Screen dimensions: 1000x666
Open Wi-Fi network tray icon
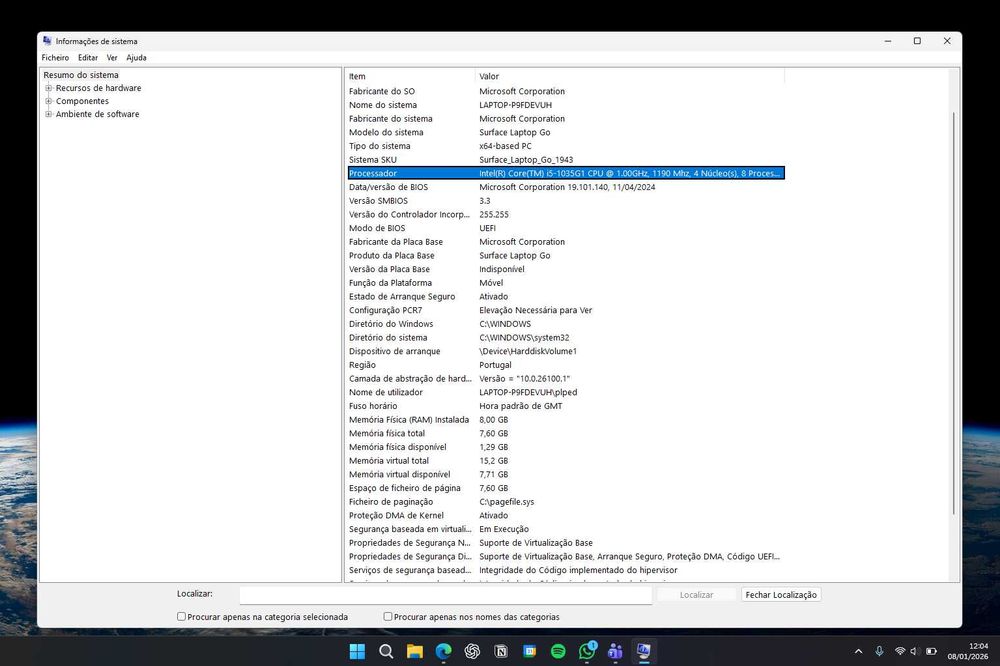tap(900, 651)
